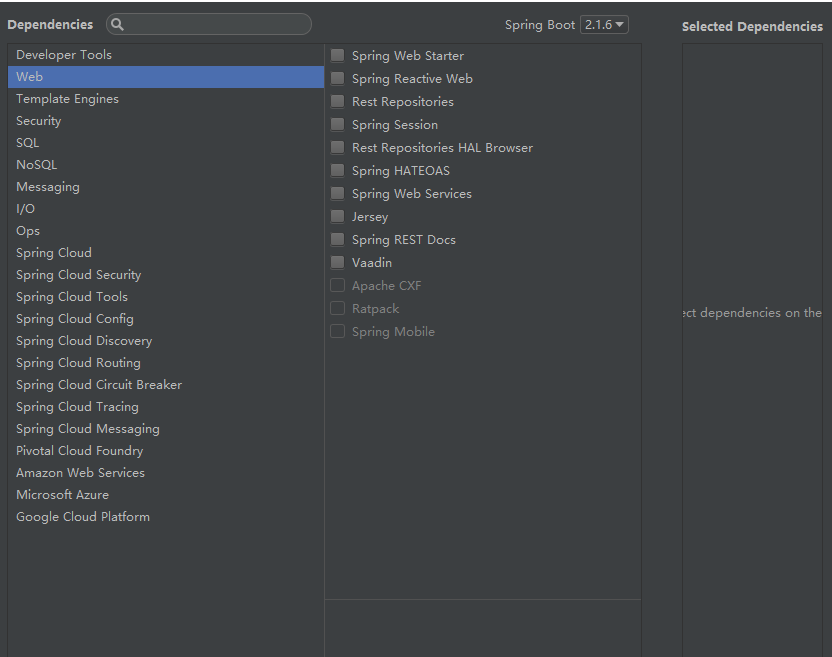Select the NoSQL category
The width and height of the screenshot is (832, 657).
click(166, 165)
